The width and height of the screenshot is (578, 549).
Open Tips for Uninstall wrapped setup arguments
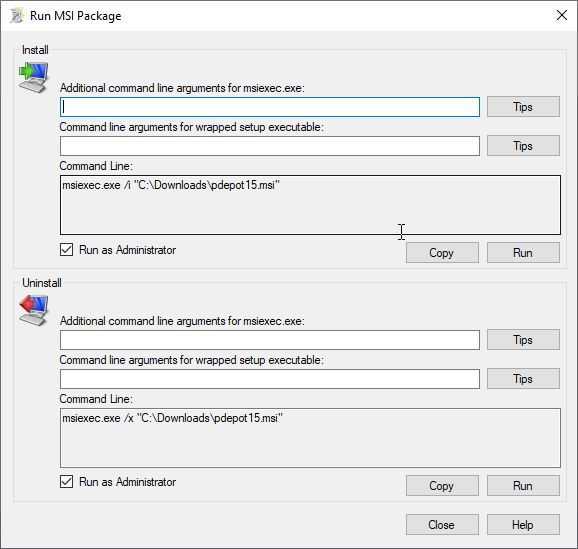pyautogui.click(x=523, y=379)
